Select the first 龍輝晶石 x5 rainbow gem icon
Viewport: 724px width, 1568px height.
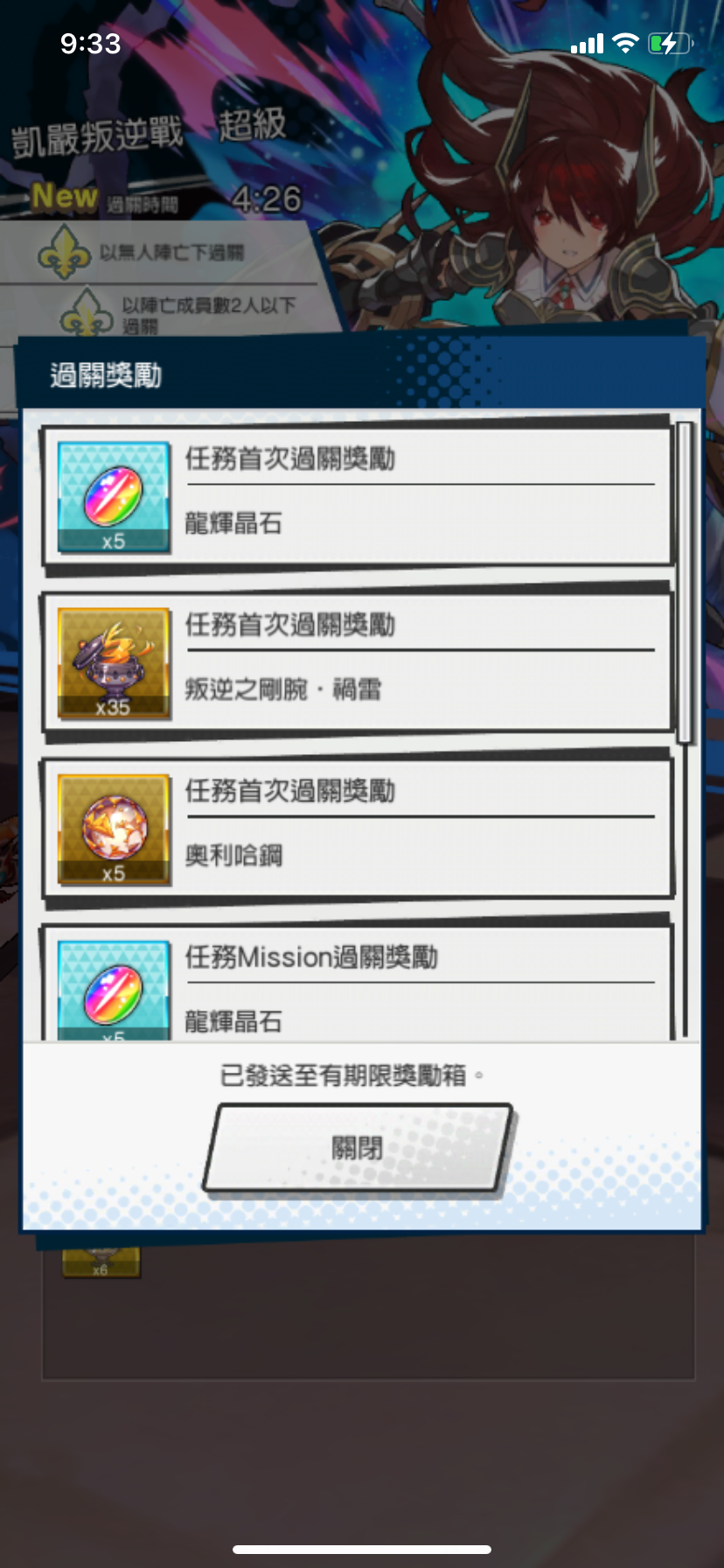114,497
